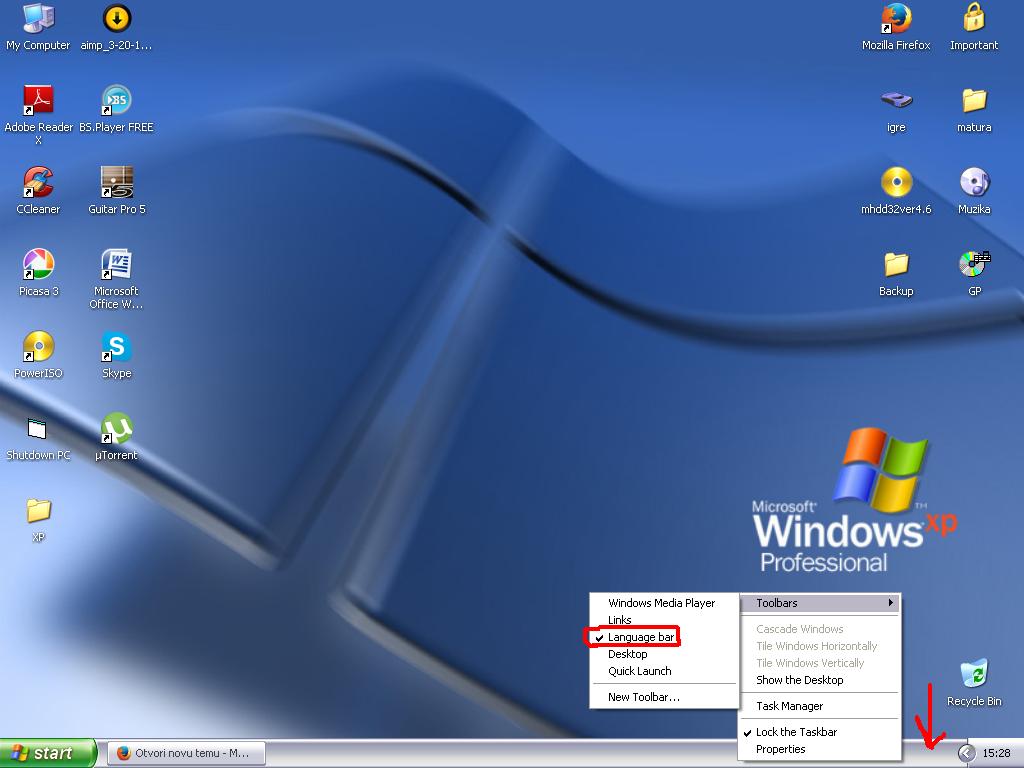This screenshot has width=1024, height=768.
Task: Expand the Toolbars submenu entry
Action: tap(820, 603)
